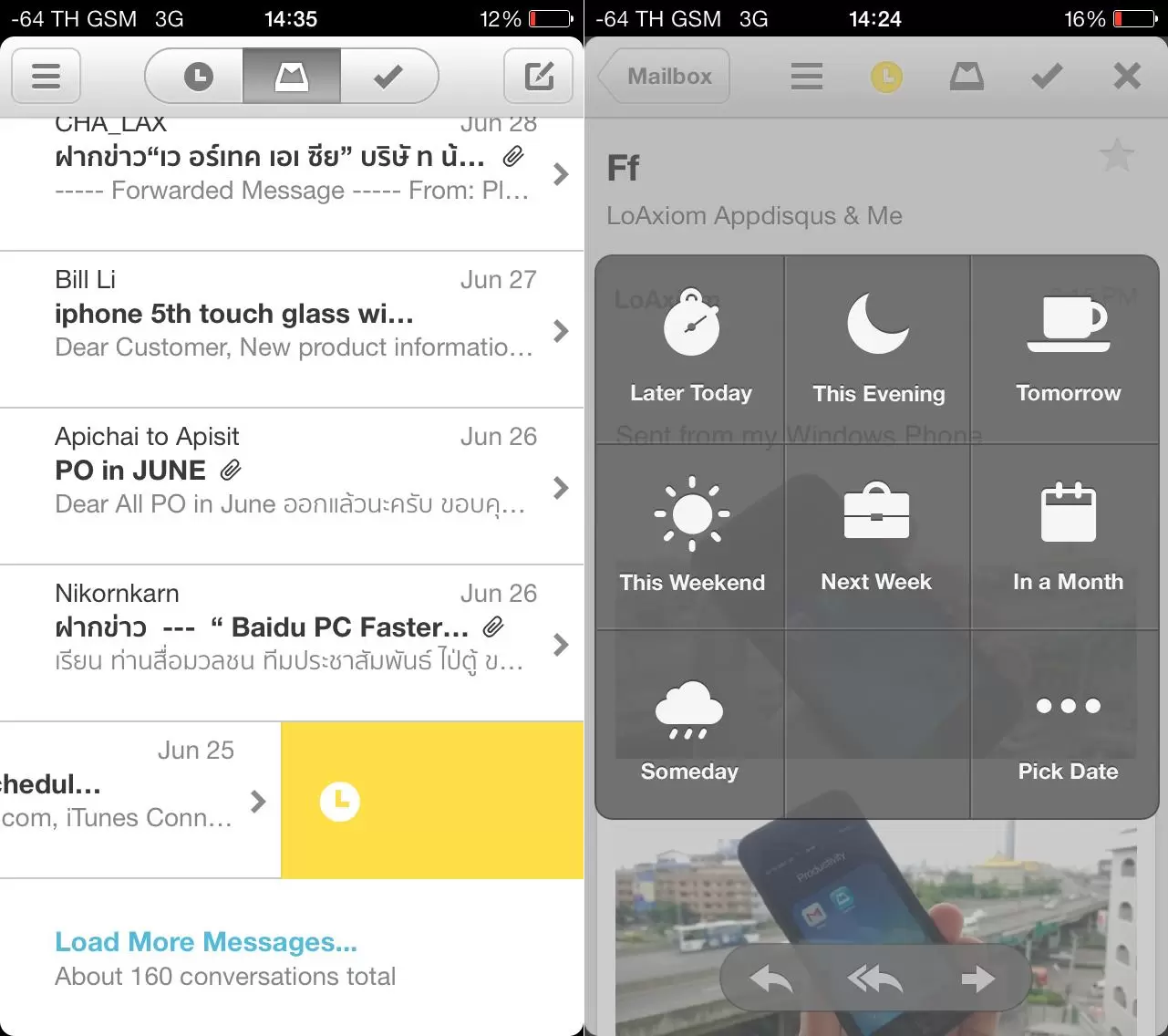Go back using the Mailbox button
The image size is (1168, 1036).
pos(664,76)
